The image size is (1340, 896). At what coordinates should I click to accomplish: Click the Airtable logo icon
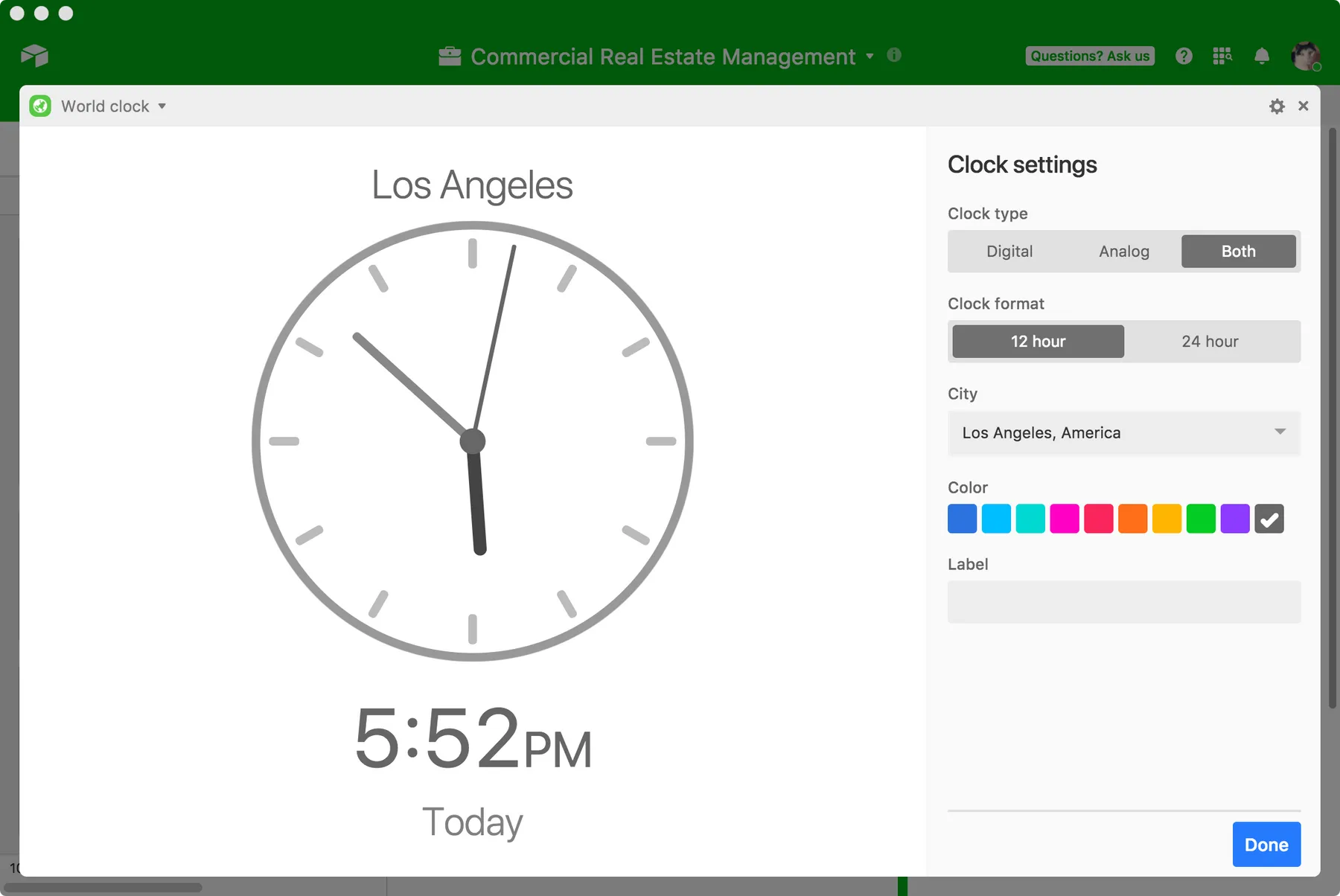coord(34,56)
